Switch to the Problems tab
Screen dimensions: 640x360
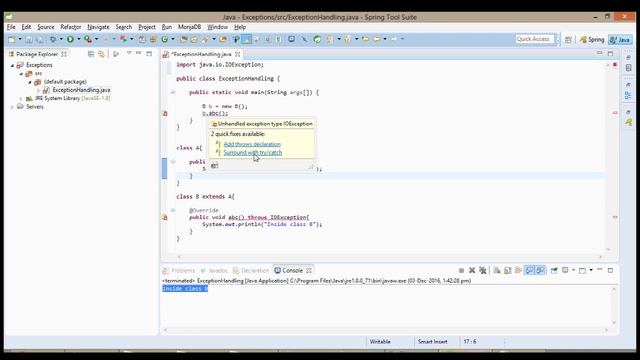pyautogui.click(x=179, y=271)
